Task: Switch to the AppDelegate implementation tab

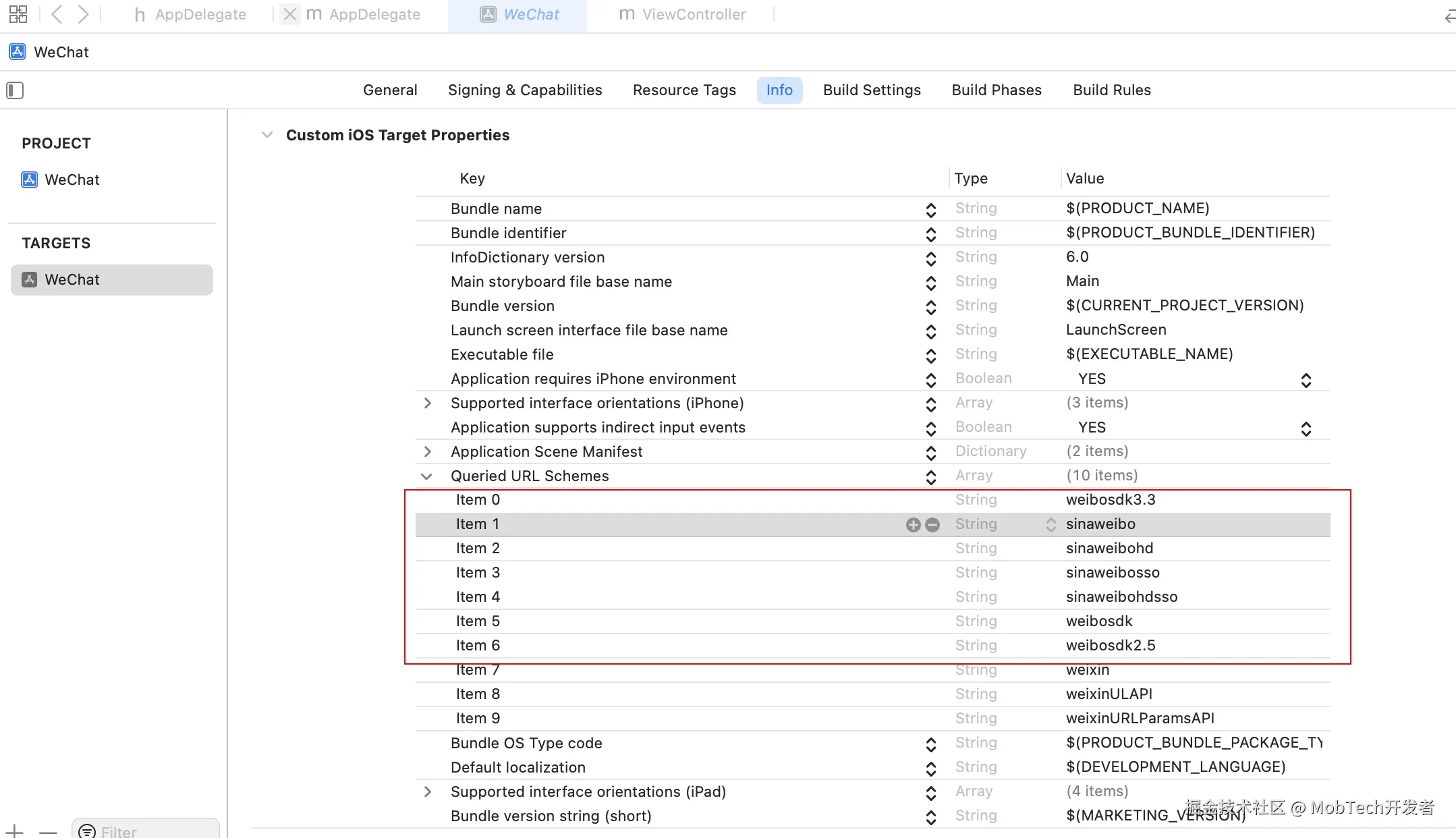Action: pos(364,14)
